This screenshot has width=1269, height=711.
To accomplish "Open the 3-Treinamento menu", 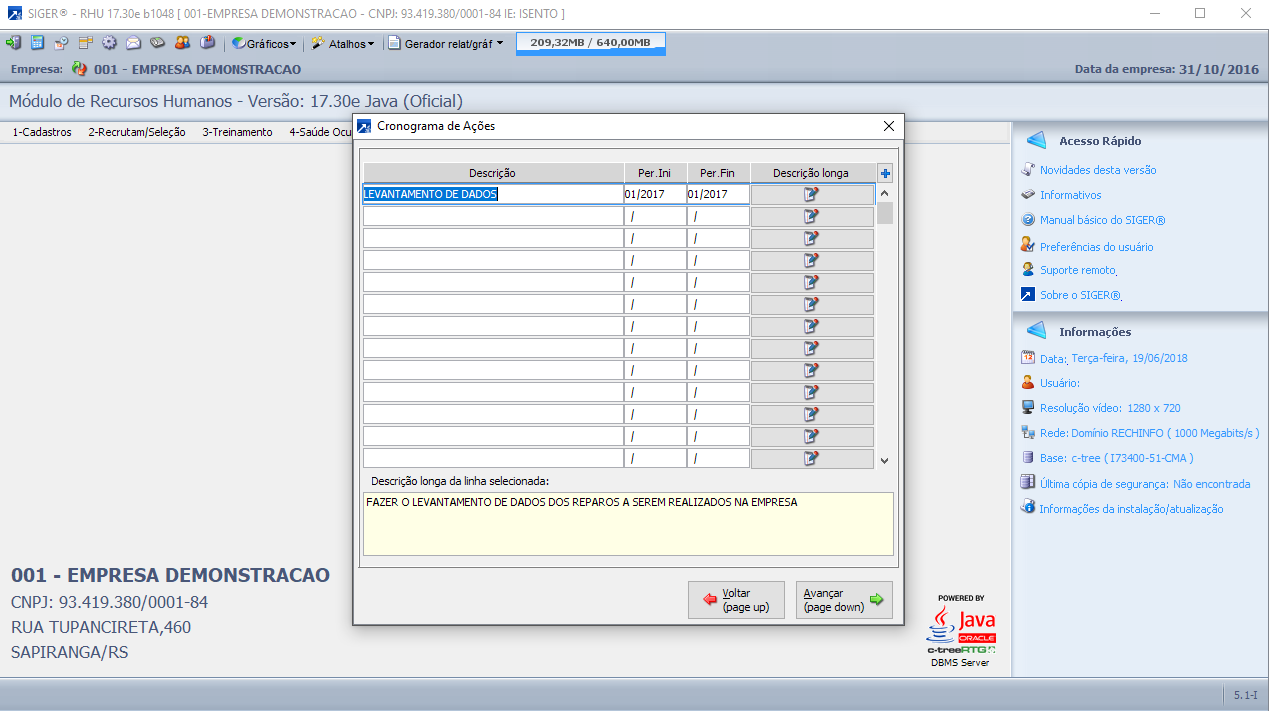I will point(237,132).
